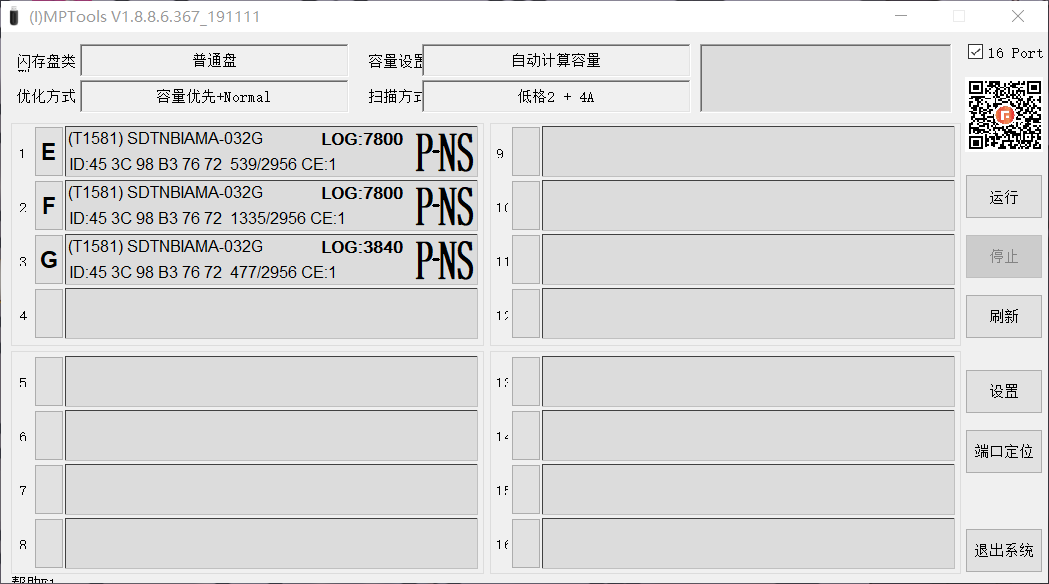This screenshot has width=1049, height=584.
Task: Click the 停止 (Stop) button
Action: (1004, 256)
